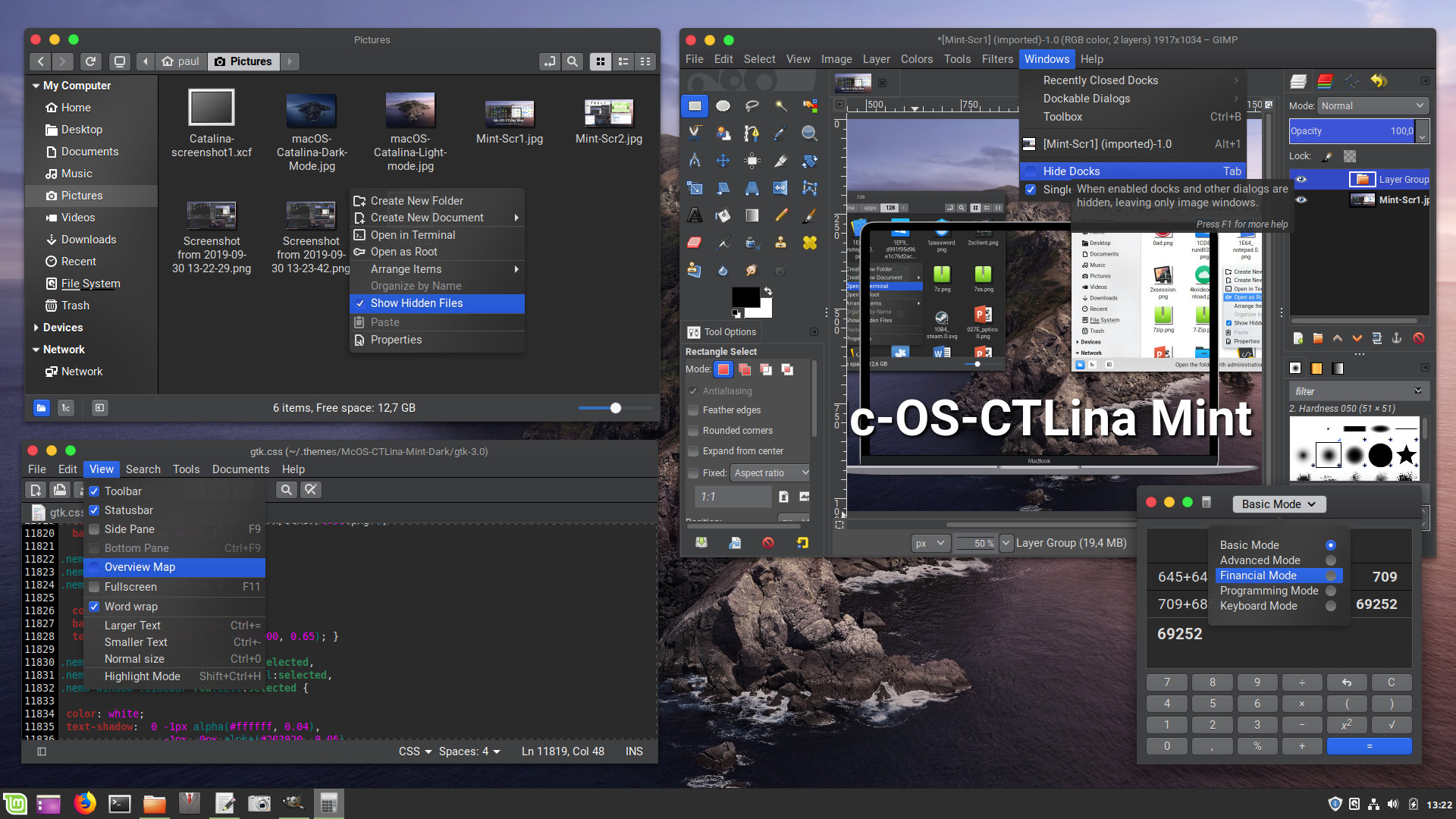Viewport: 1456px width, 819px height.
Task: Enable the Expand from center checkbox
Action: (693, 451)
